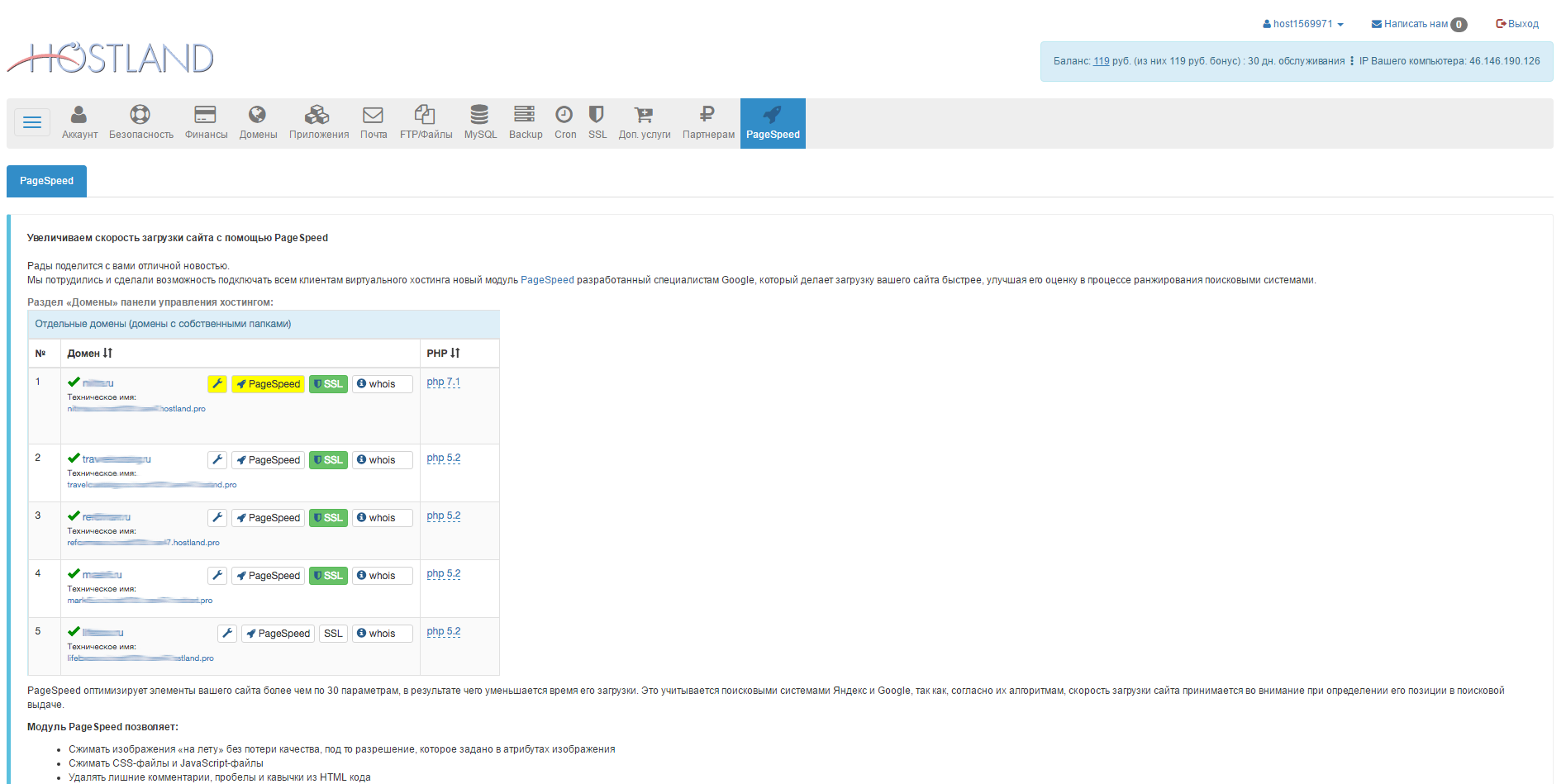
Task: Click the Hostland logo
Action: pyautogui.click(x=111, y=58)
